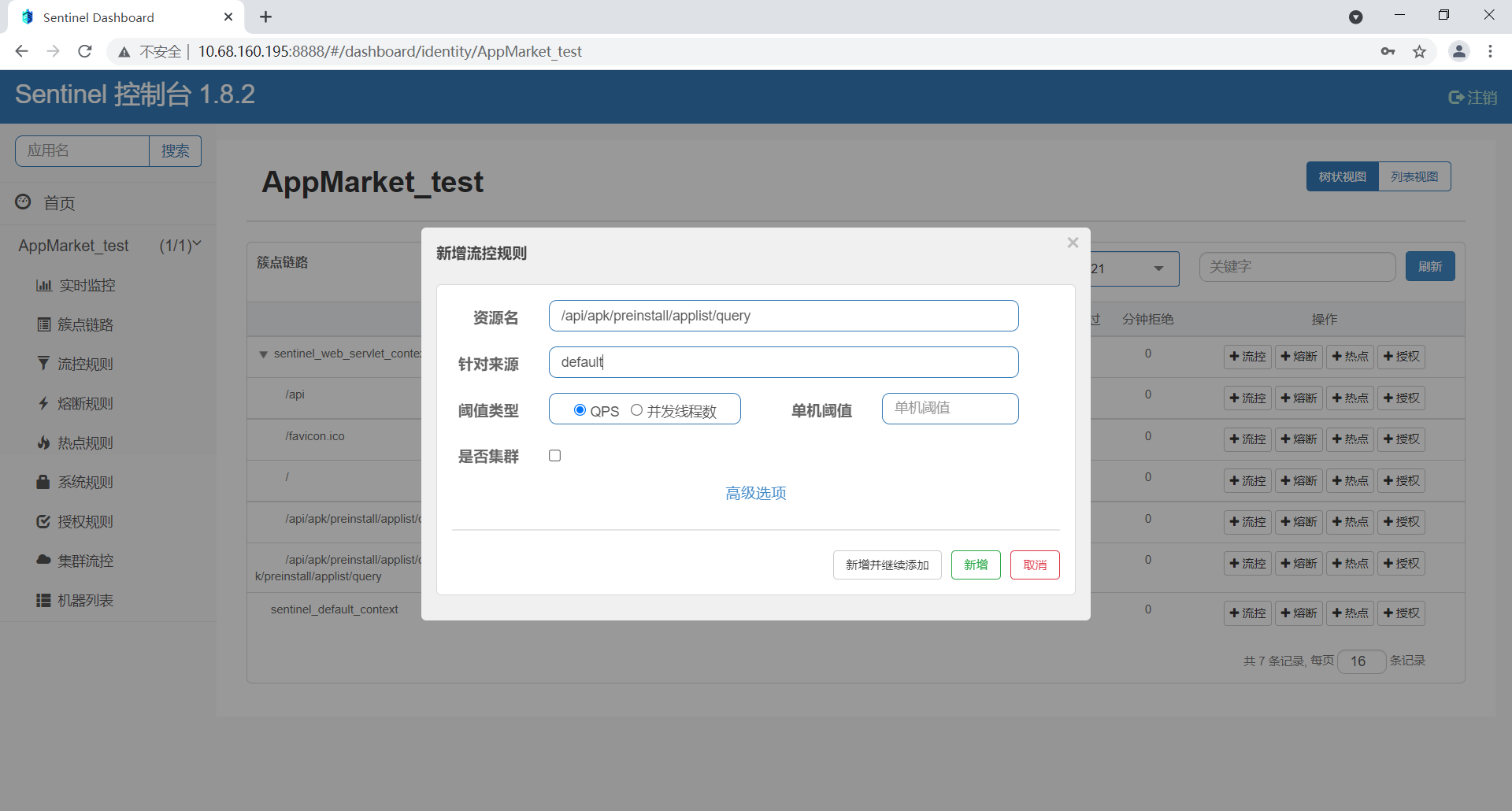This screenshot has width=1512, height=811.
Task: Open the browser profile icon
Action: click(x=1459, y=51)
